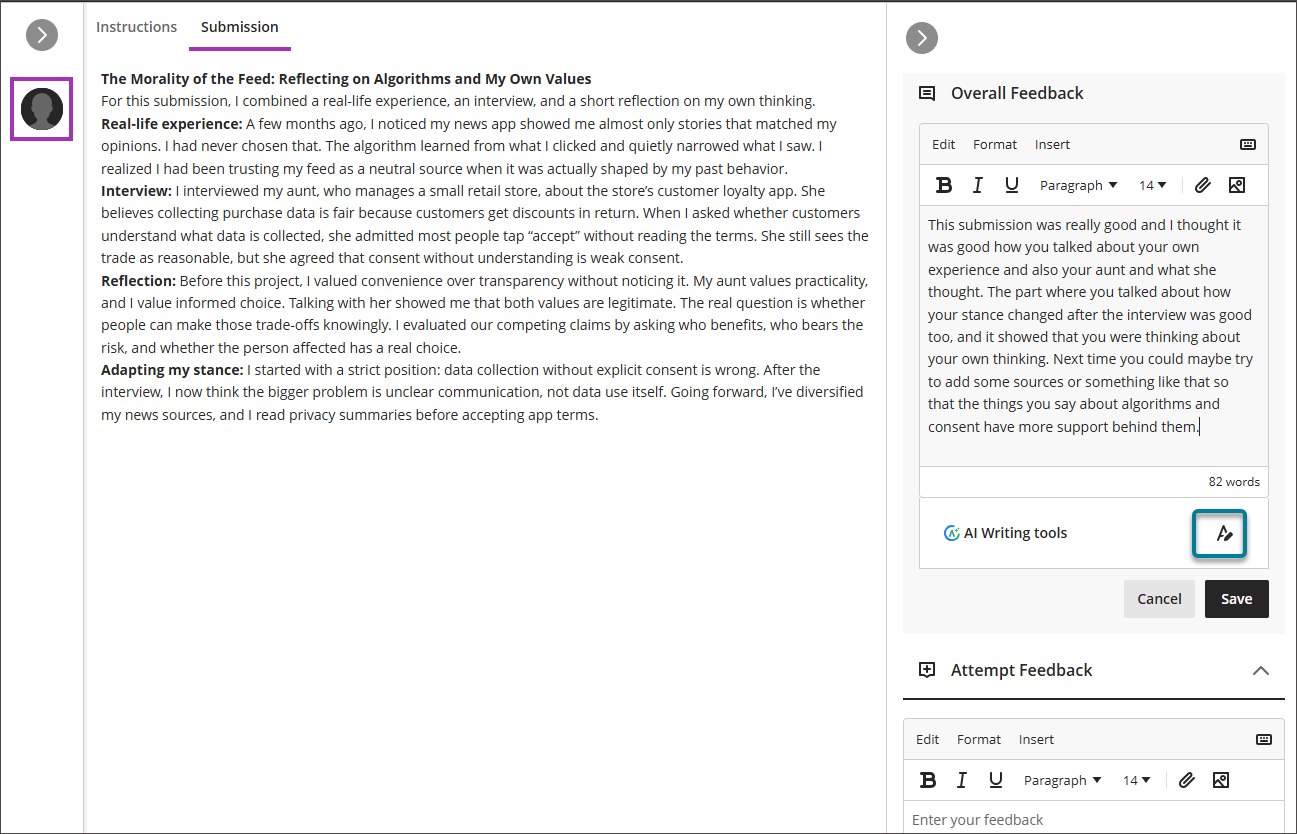The height and width of the screenshot is (834, 1297).
Task: Toggle italic in Attempt Feedback editor
Action: pyautogui.click(x=962, y=780)
